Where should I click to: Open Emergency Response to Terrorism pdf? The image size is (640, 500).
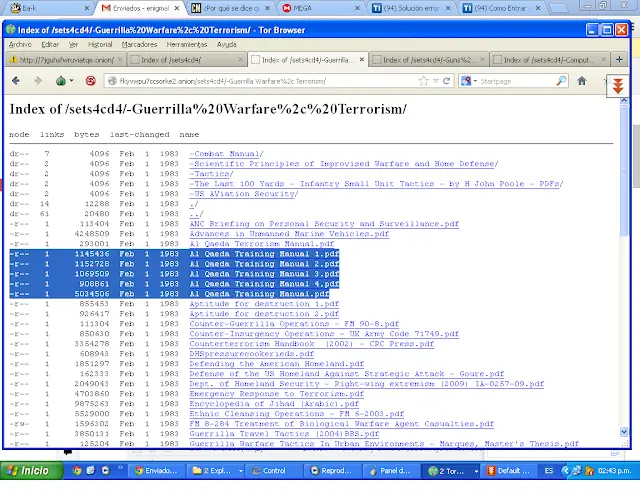(276, 394)
